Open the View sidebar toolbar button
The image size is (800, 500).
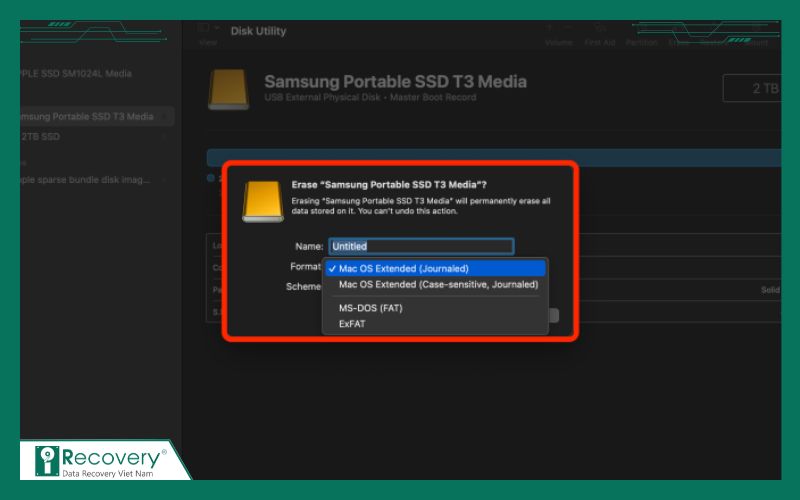pyautogui.click(x=208, y=35)
